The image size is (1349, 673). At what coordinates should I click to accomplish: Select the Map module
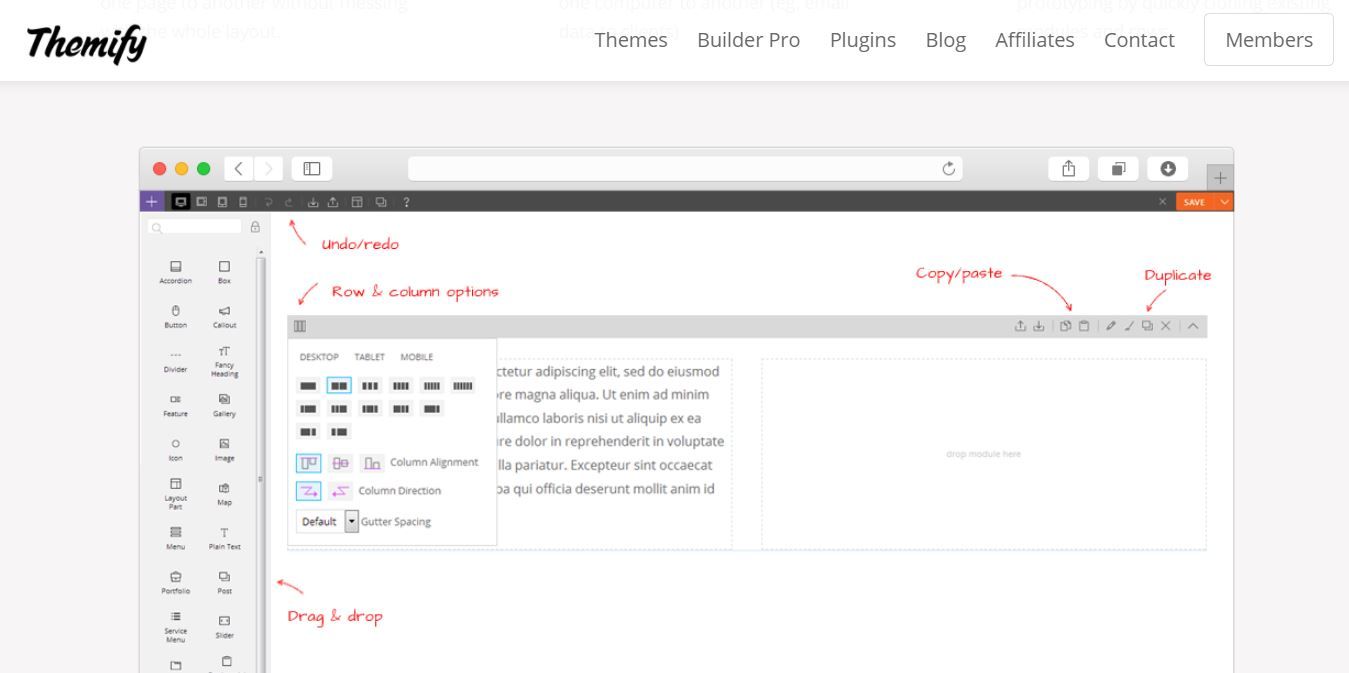(x=224, y=494)
